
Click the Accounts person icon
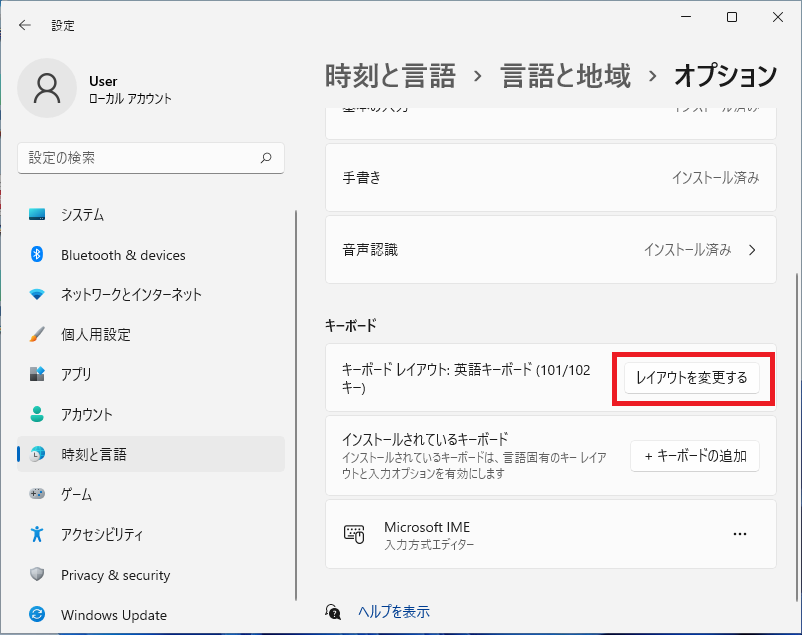coord(38,414)
